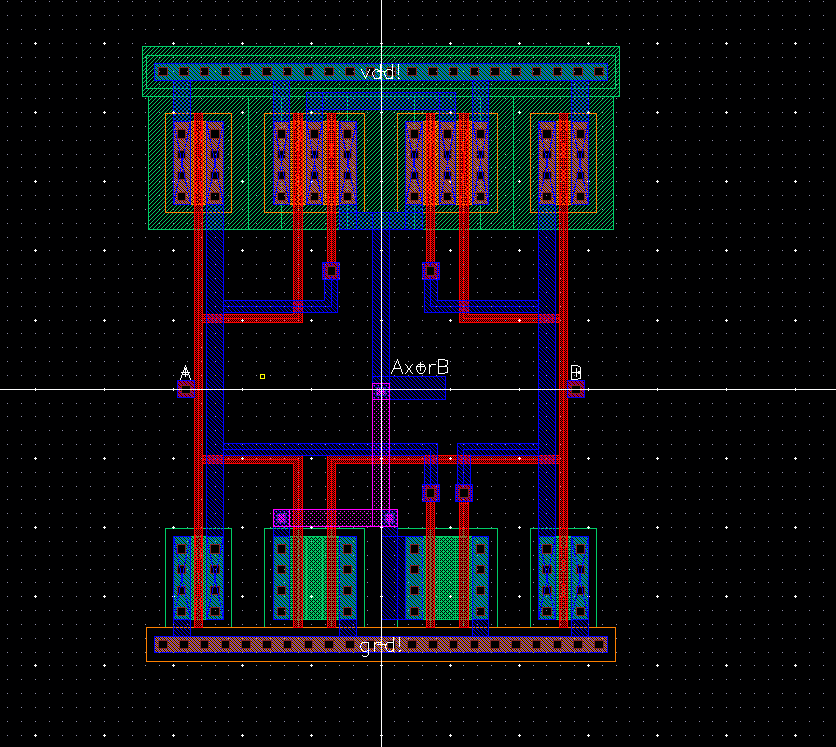
Task: Select the vdd! label on the top rail
Action: 381,72
